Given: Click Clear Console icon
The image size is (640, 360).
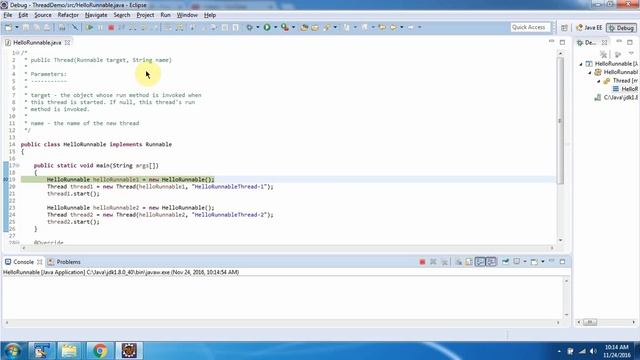Looking at the screenshot, I should pyautogui.click(x=458, y=262).
